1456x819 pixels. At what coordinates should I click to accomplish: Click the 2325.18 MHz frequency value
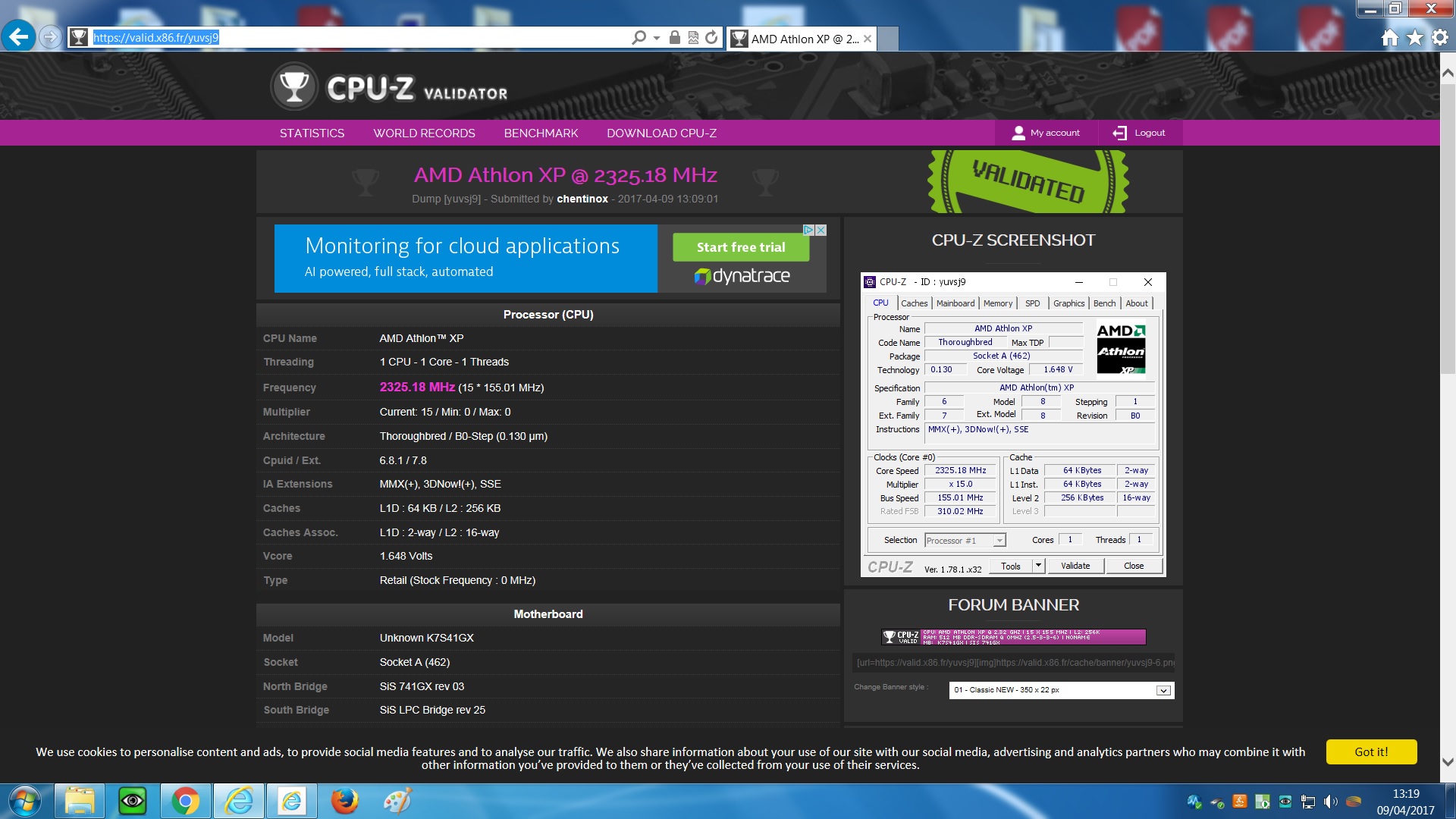click(x=417, y=387)
